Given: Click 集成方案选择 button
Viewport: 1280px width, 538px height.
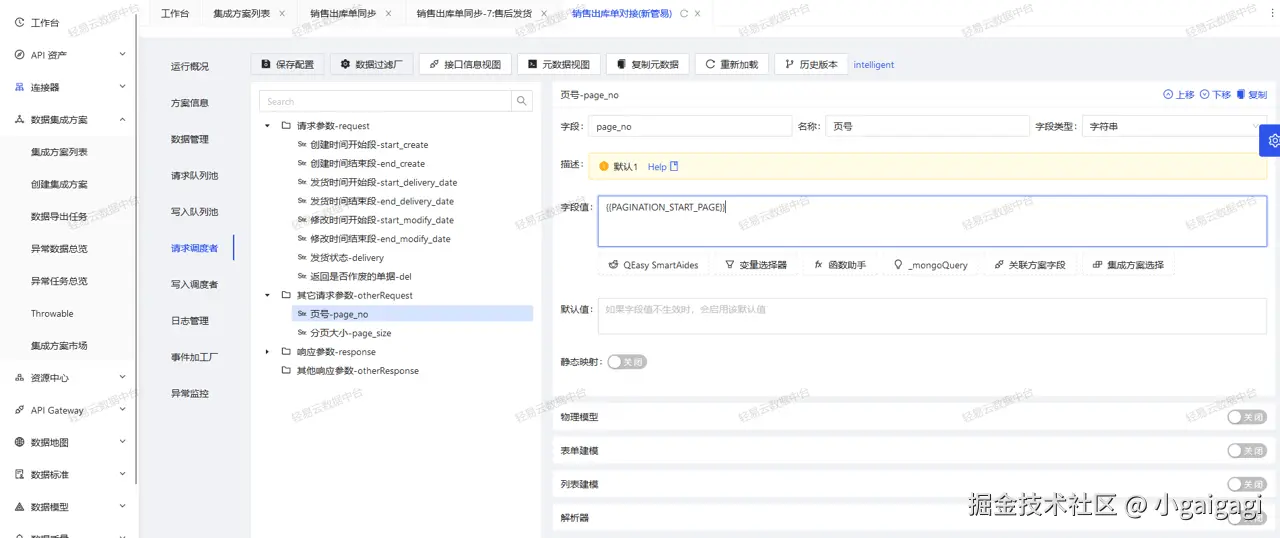Looking at the screenshot, I should click(x=1128, y=265).
